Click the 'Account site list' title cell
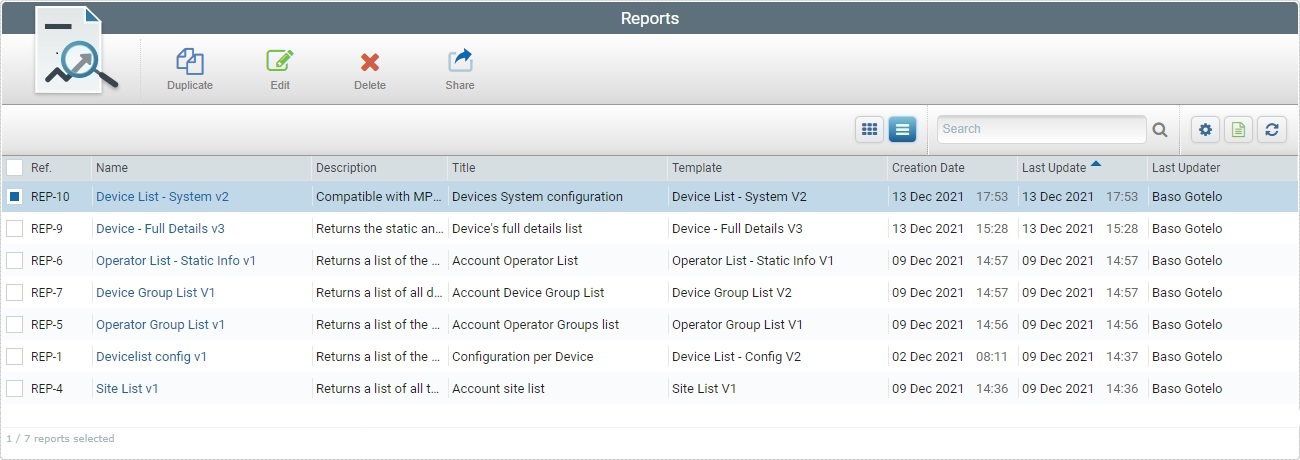 [x=498, y=389]
